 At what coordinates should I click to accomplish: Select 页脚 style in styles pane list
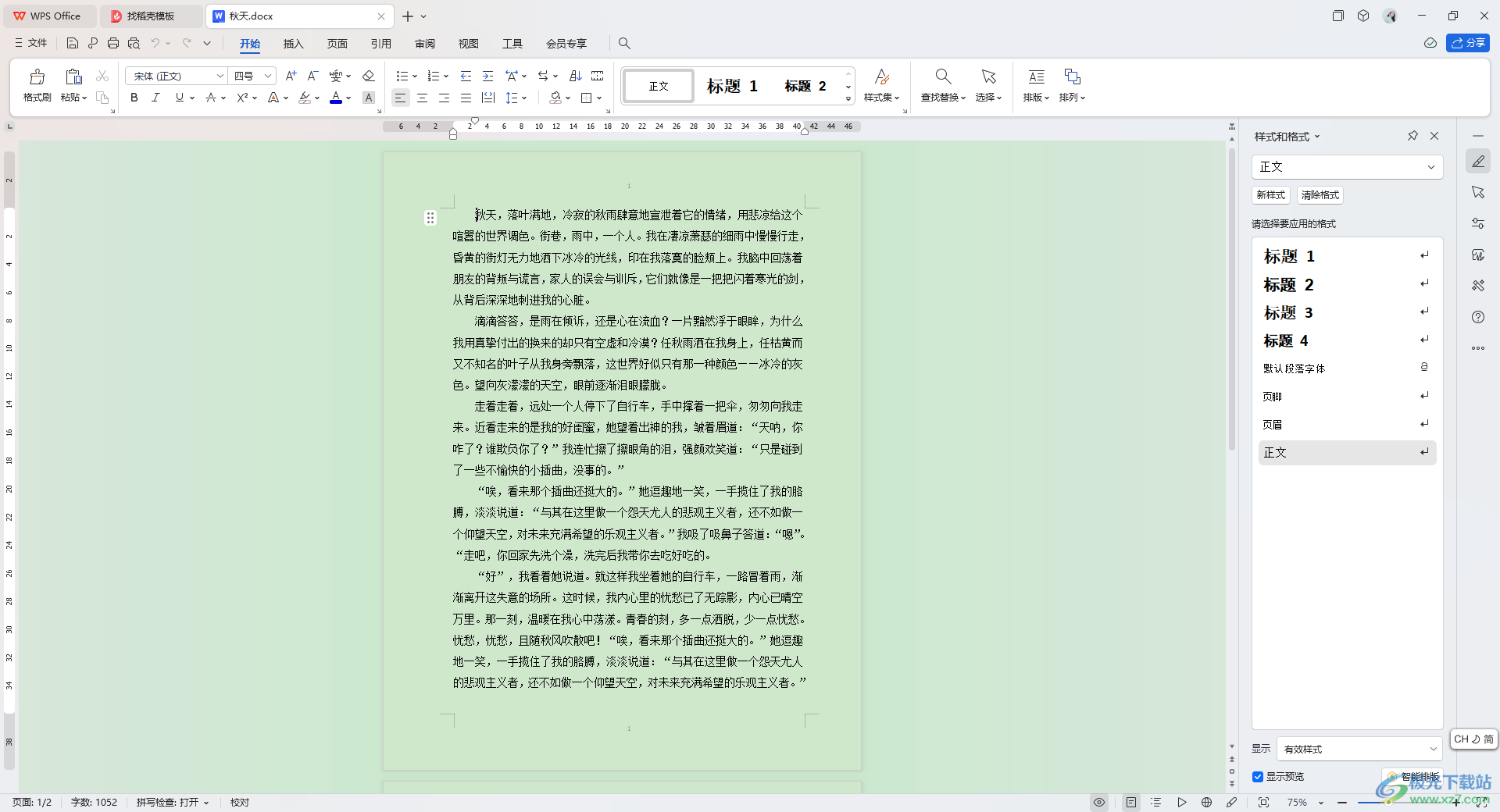1347,397
